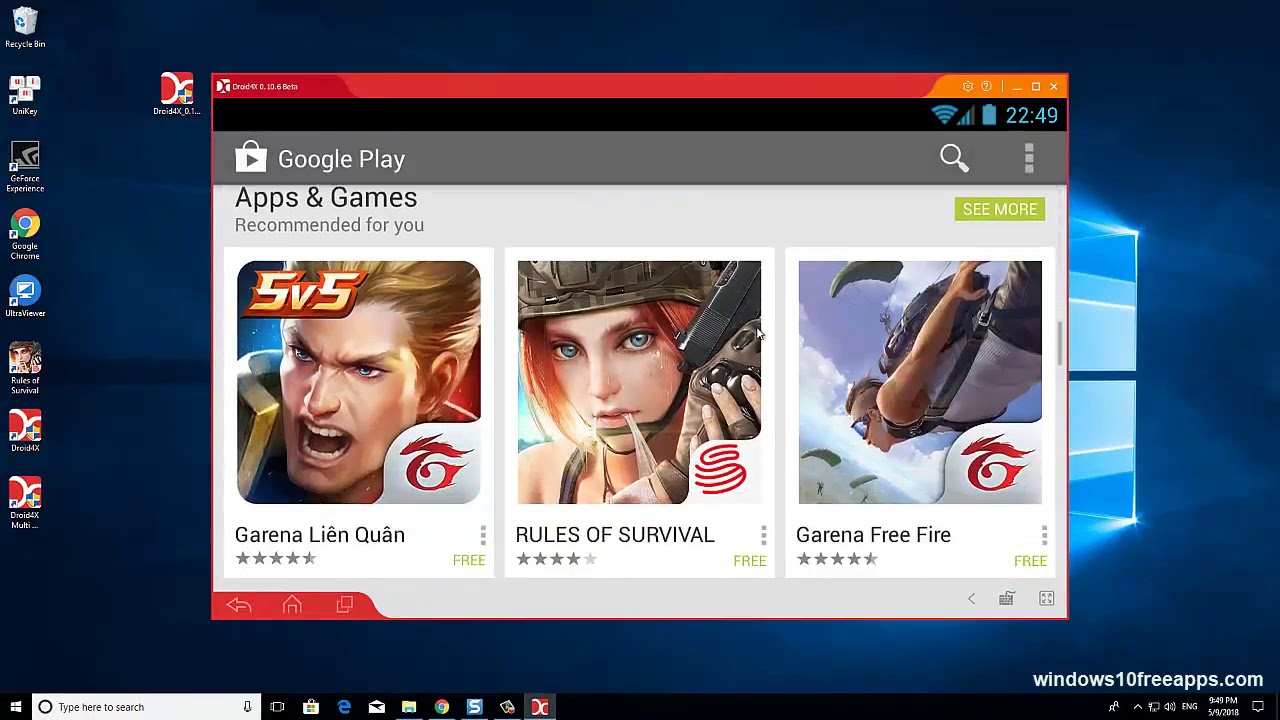Open Snagit from taskbar

pyautogui.click(x=474, y=707)
